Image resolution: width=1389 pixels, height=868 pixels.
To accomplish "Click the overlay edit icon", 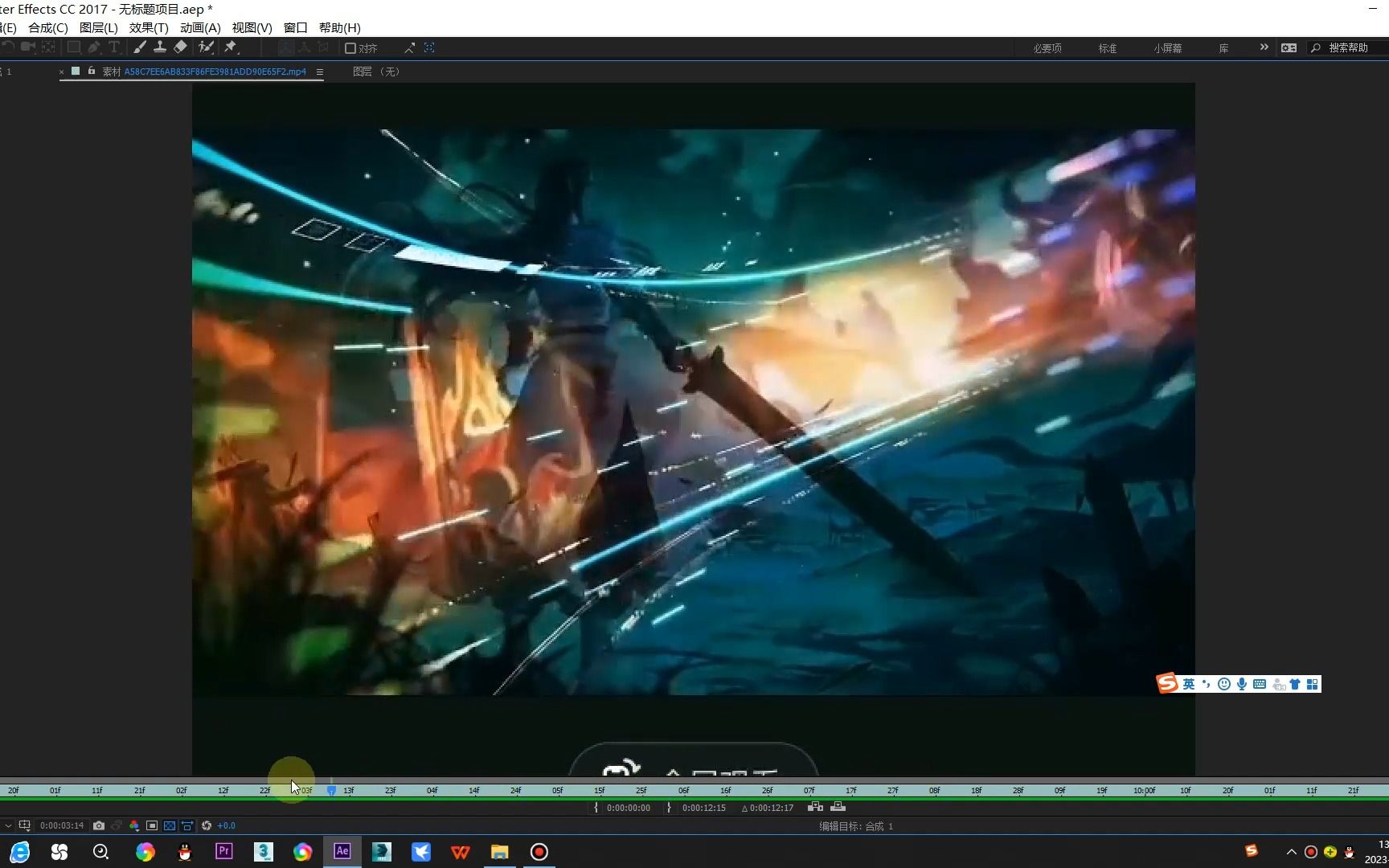I will coord(838,807).
